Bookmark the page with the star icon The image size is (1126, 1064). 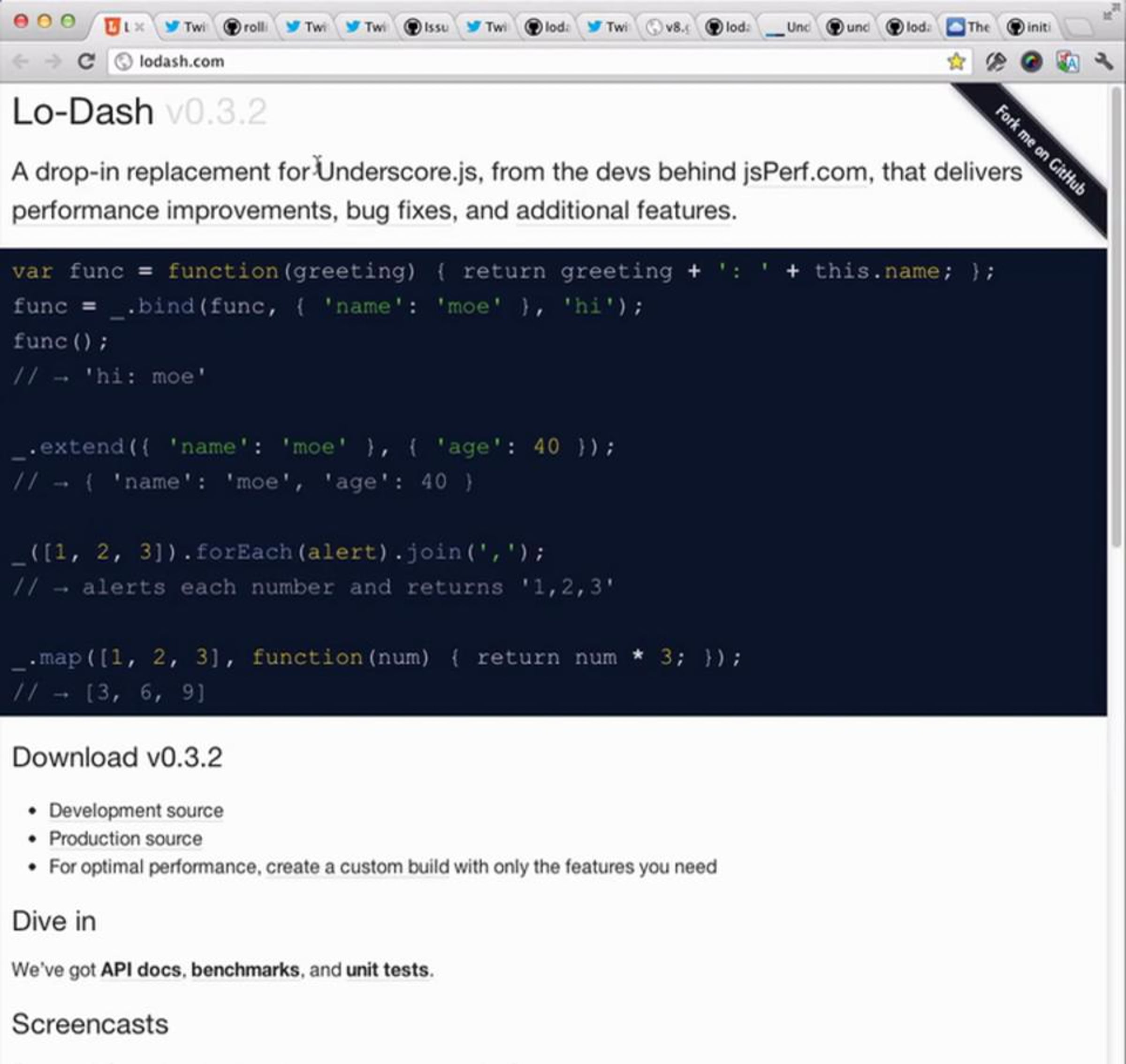coord(956,61)
